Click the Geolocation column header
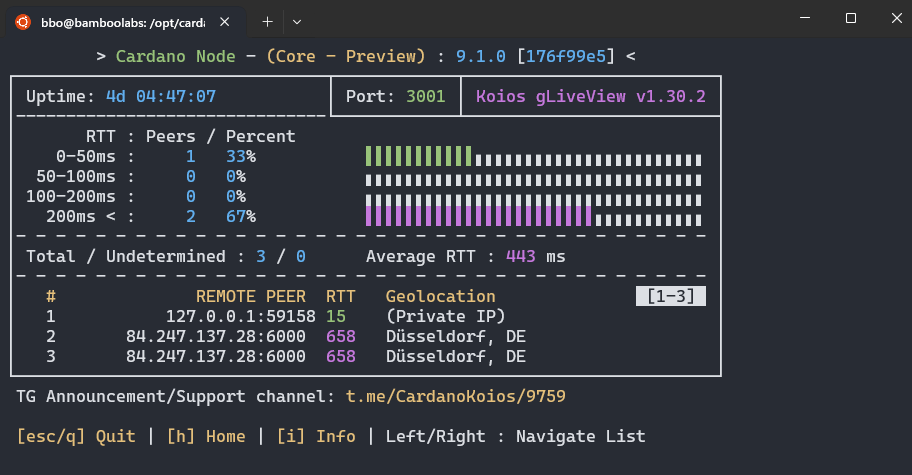The image size is (912, 475). click(440, 297)
